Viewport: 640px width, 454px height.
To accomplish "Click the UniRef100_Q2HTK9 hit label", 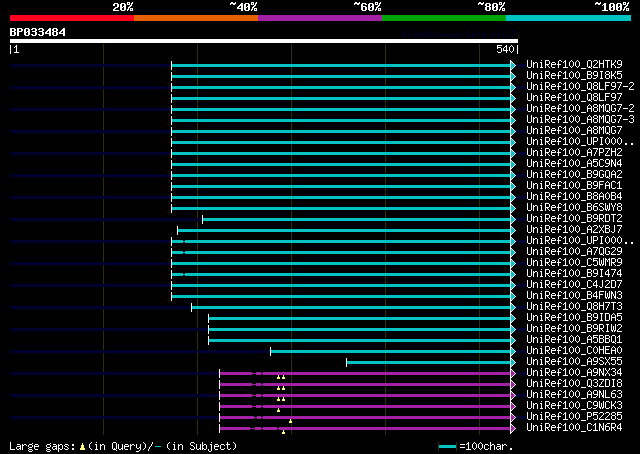I will point(574,64).
